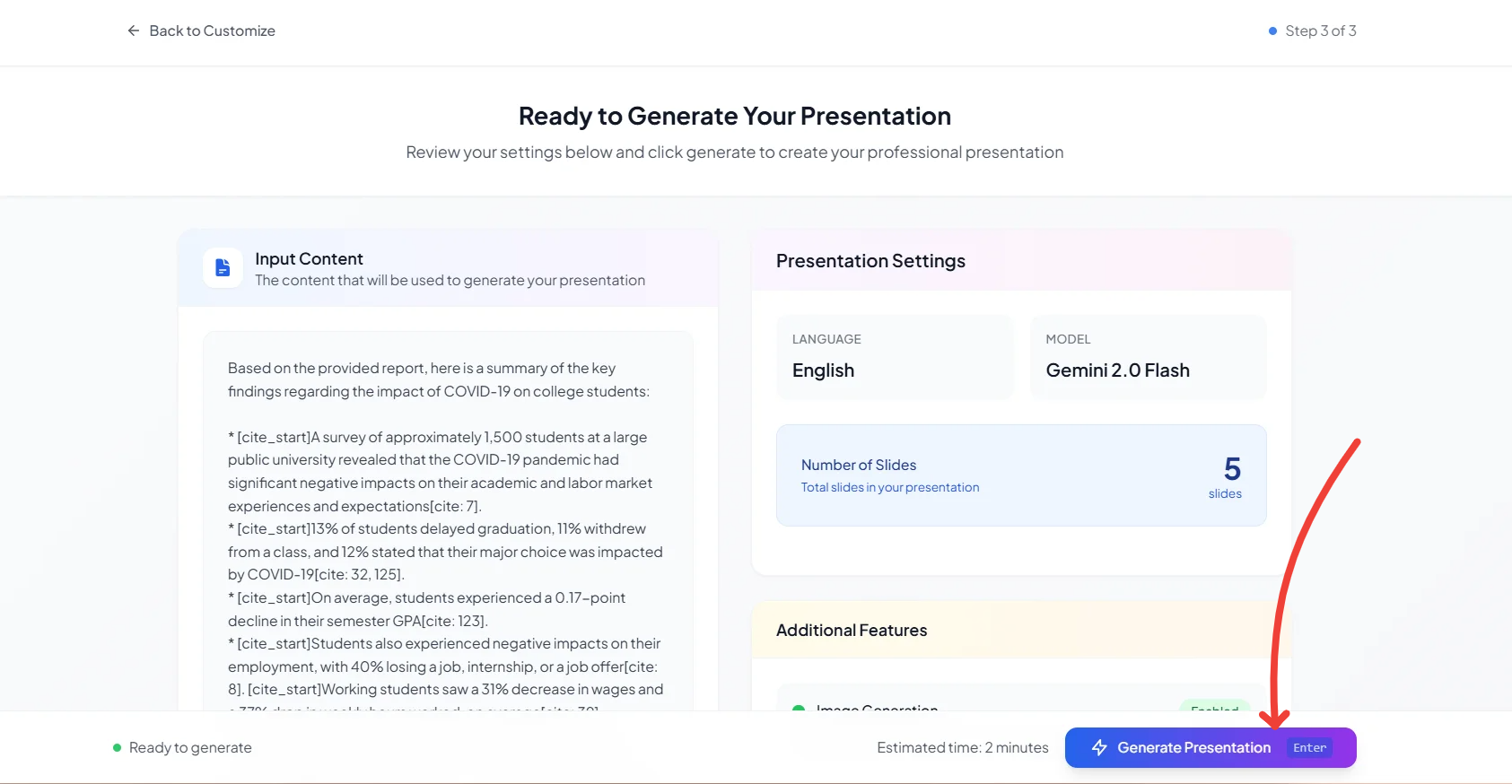
Task: Click the Number of Slides card
Action: [x=1020, y=475]
